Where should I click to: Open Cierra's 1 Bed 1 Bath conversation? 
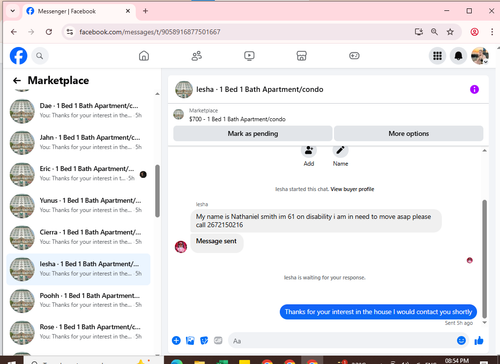pyautogui.click(x=79, y=237)
